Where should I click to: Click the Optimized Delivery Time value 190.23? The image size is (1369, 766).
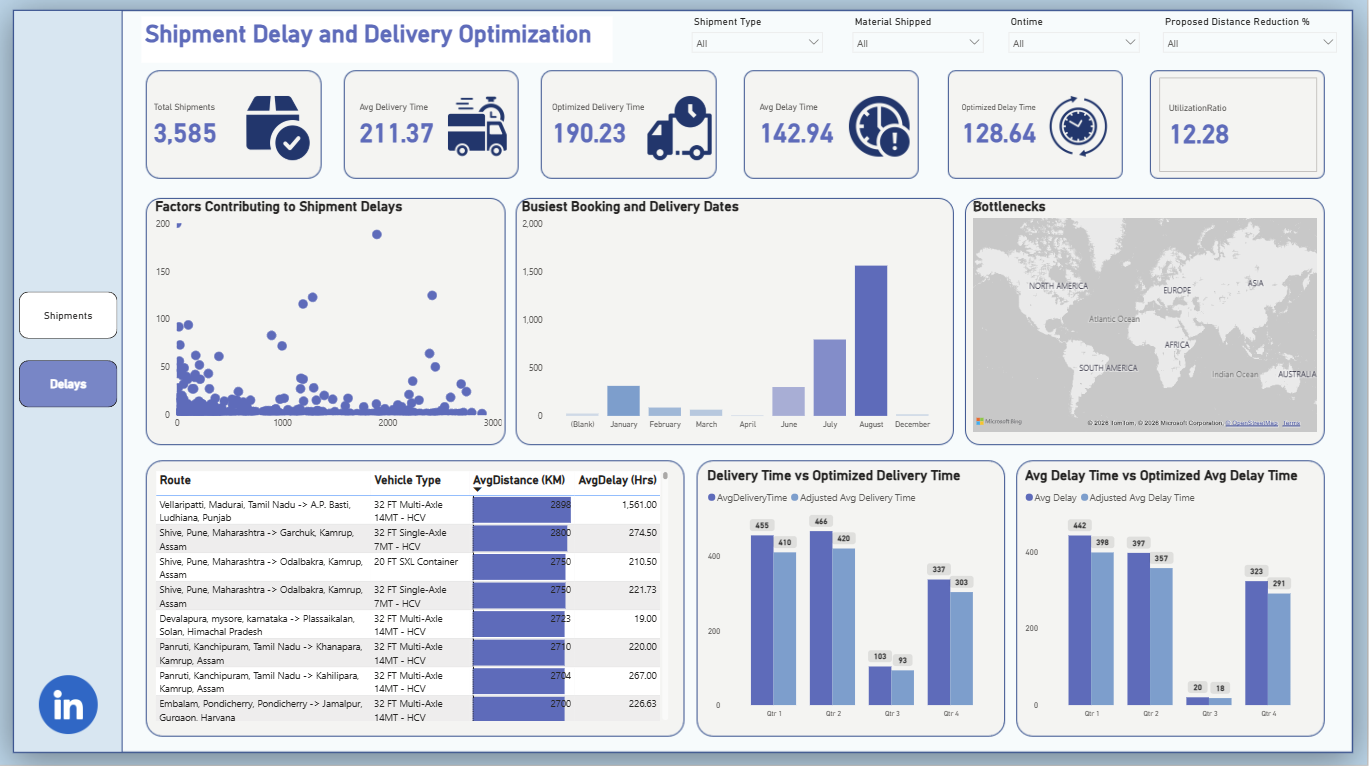589,133
